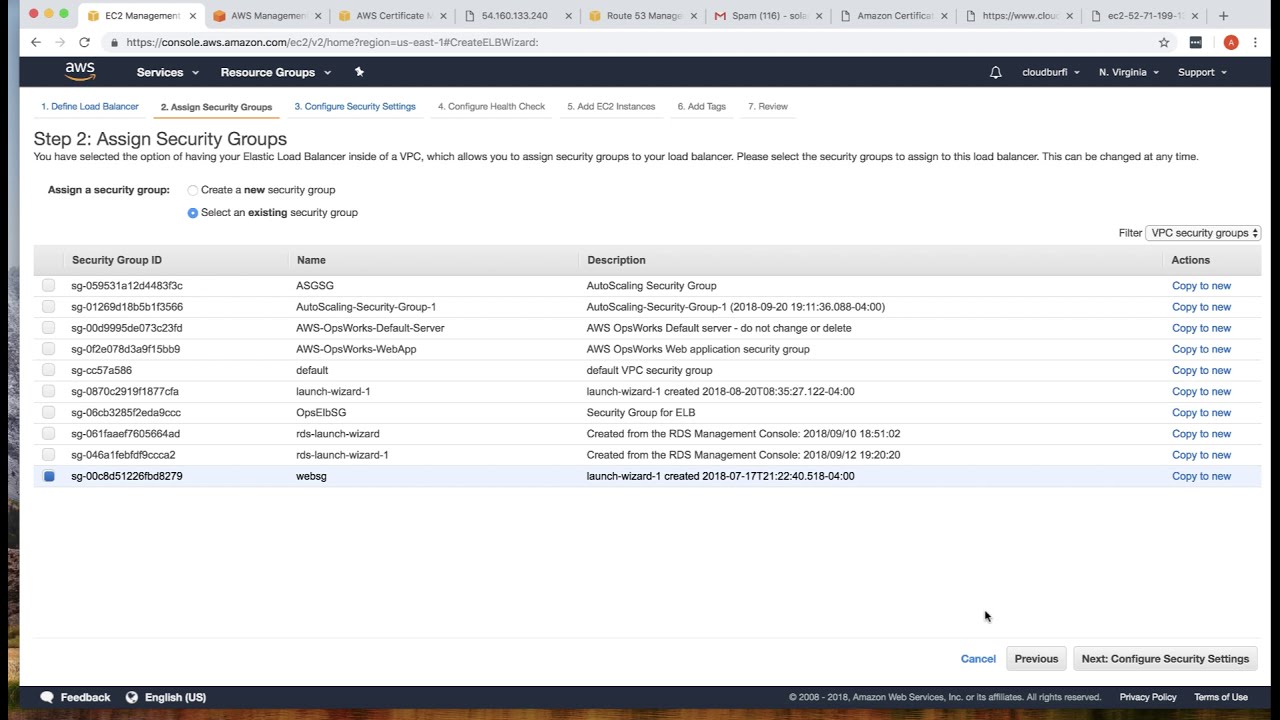The width and height of the screenshot is (1280, 720).
Task: Click the language globe icon
Action: pyautogui.click(x=132, y=697)
